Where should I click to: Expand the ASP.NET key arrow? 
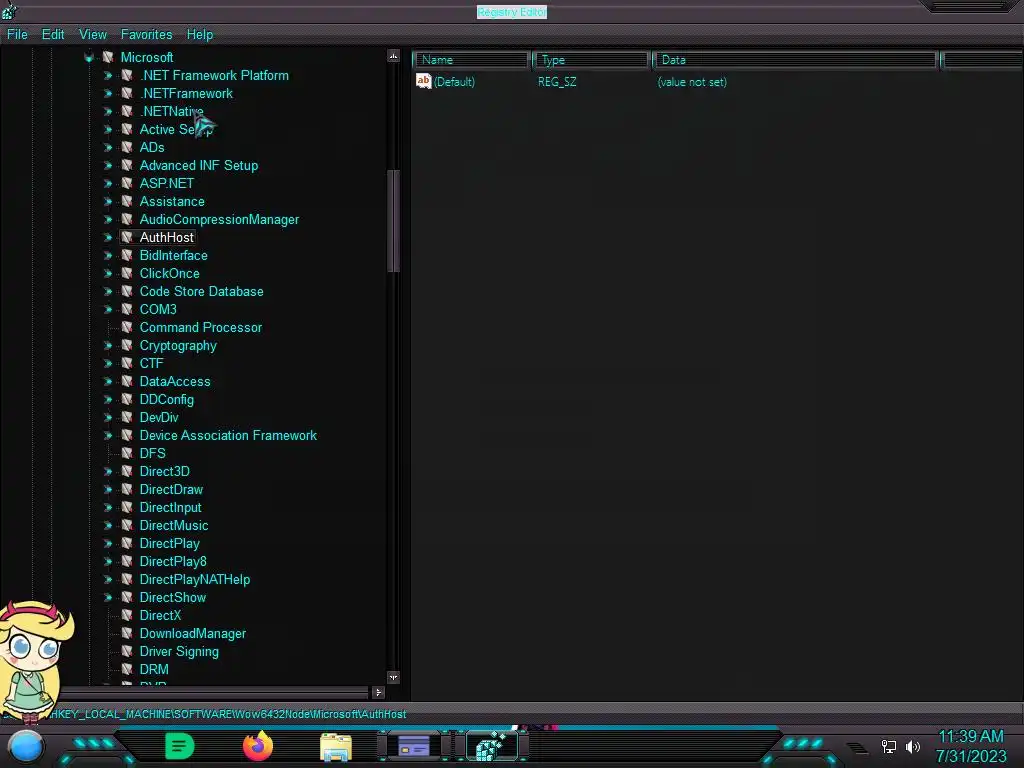click(108, 184)
